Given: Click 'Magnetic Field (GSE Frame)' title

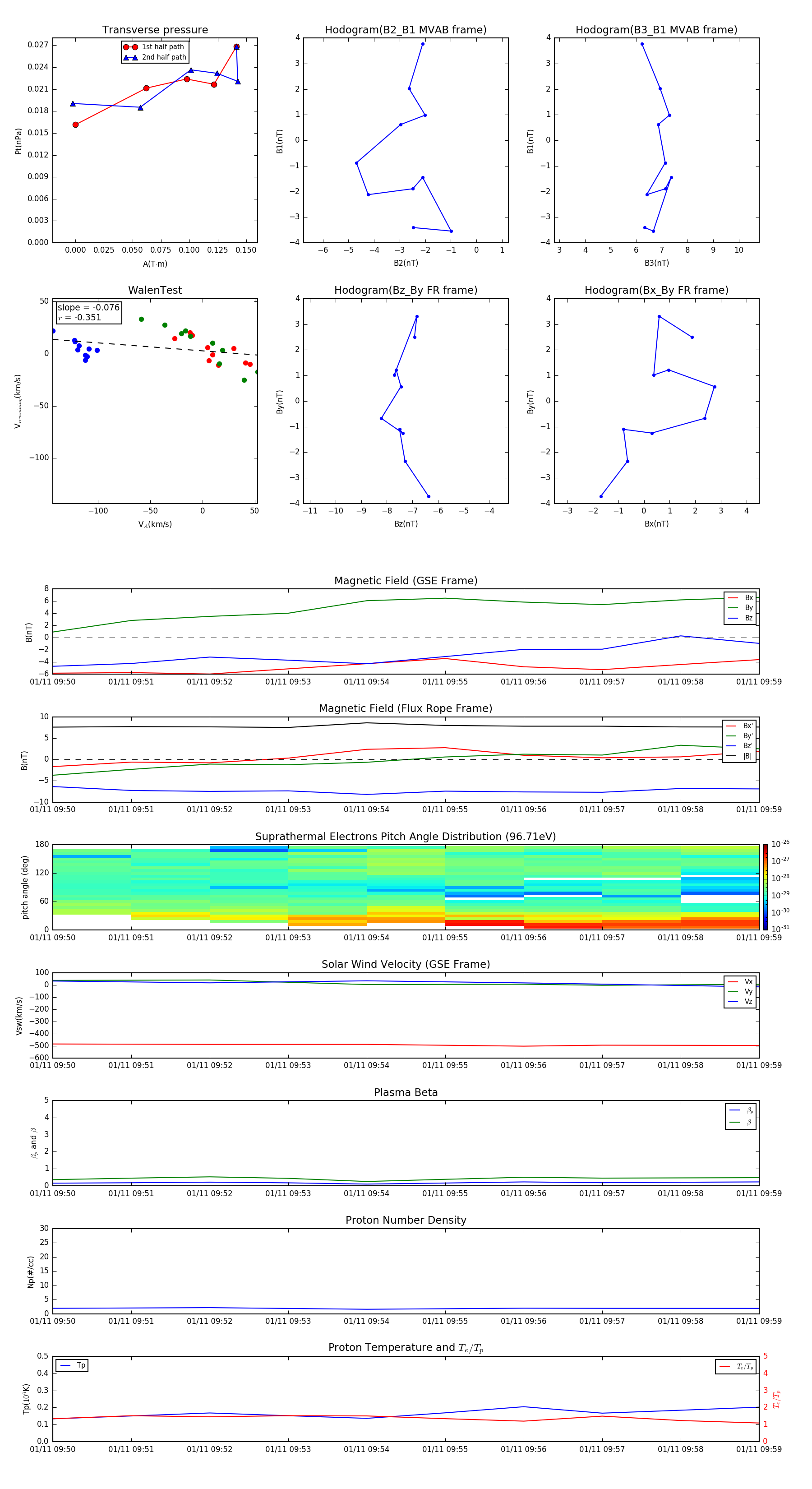Looking at the screenshot, I should (x=406, y=581).
